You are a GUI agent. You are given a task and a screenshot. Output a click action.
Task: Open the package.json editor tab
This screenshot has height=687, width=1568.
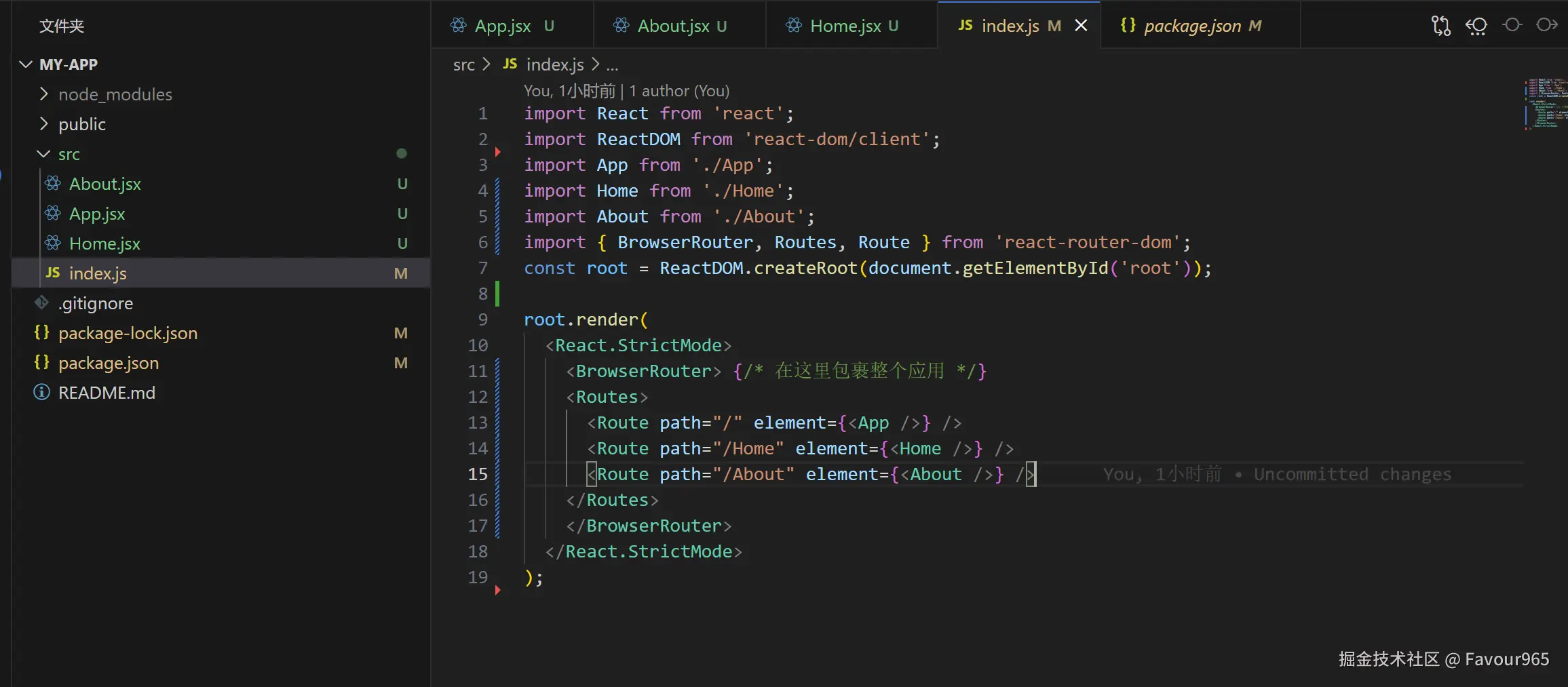click(1200, 25)
